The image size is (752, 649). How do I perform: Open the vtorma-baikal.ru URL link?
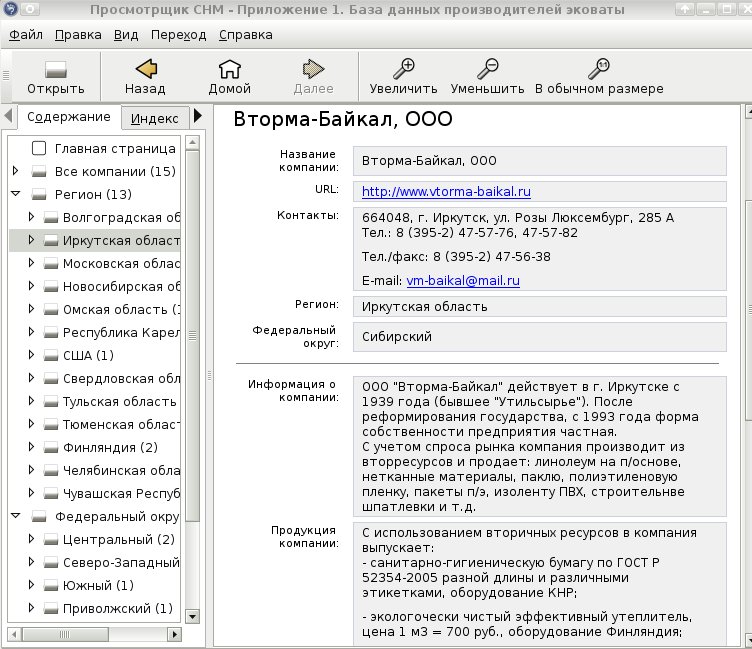446,192
